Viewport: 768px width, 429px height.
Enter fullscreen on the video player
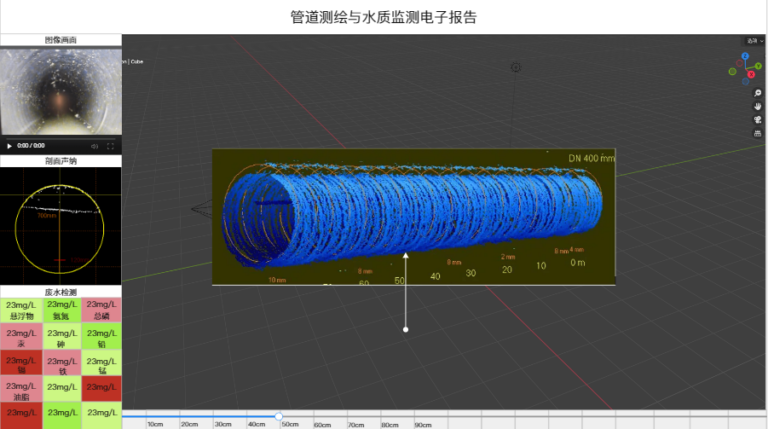click(110, 145)
